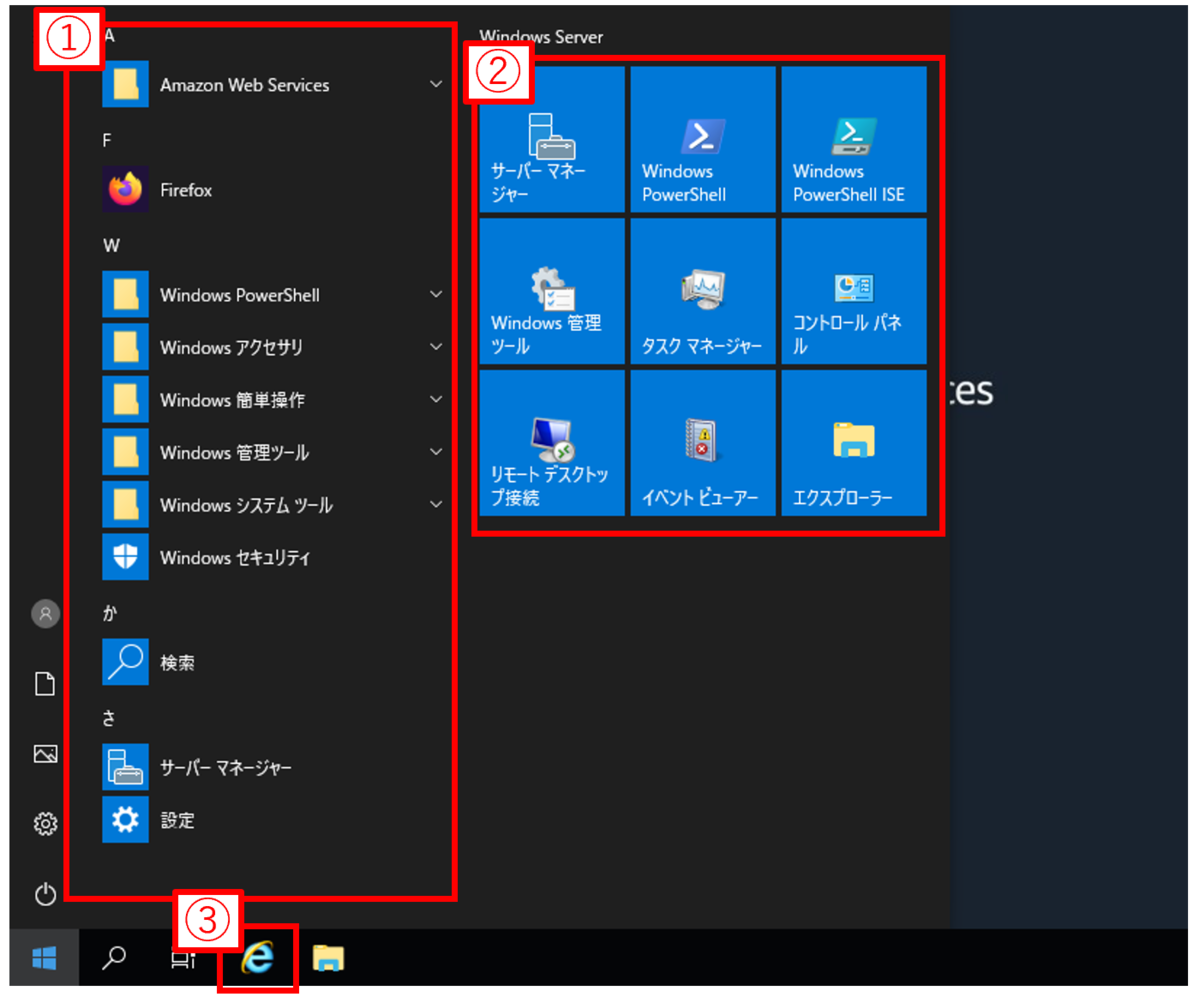
Task: Click the Power button in left rail
Action: [x=45, y=894]
